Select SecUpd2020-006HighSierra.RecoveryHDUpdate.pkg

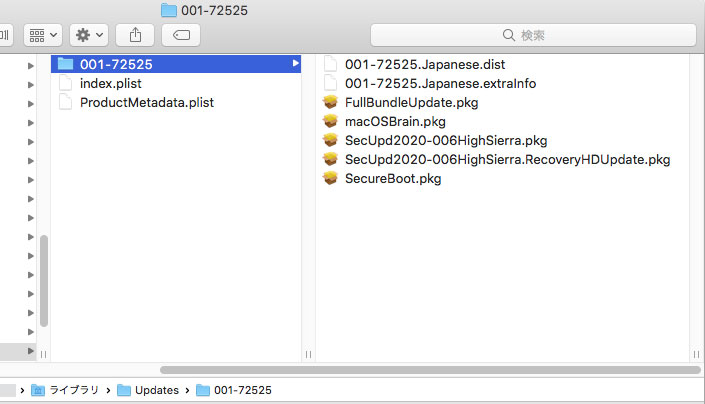tap(508, 160)
